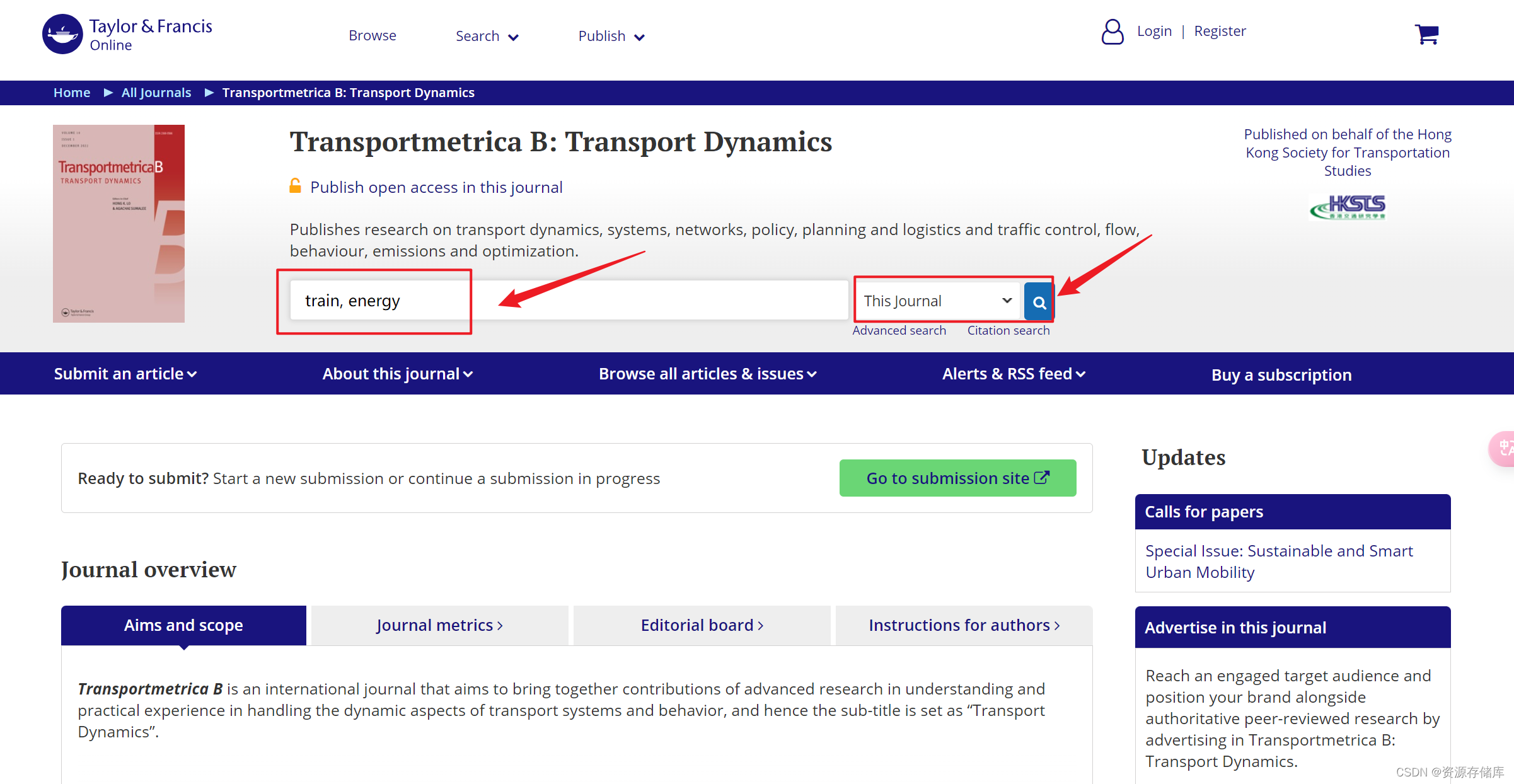Expand the Publish menu in header
Viewport: 1514px width, 784px height.
pyautogui.click(x=611, y=37)
